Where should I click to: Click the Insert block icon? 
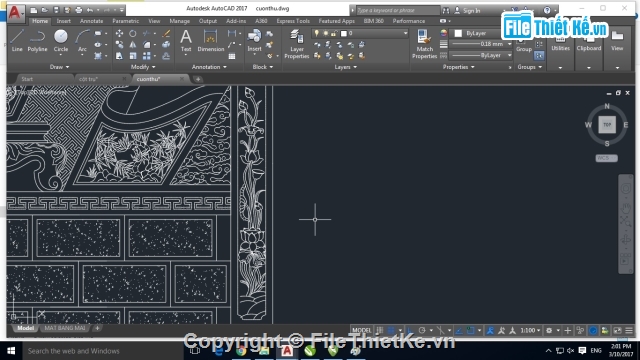pyautogui.click(x=254, y=40)
